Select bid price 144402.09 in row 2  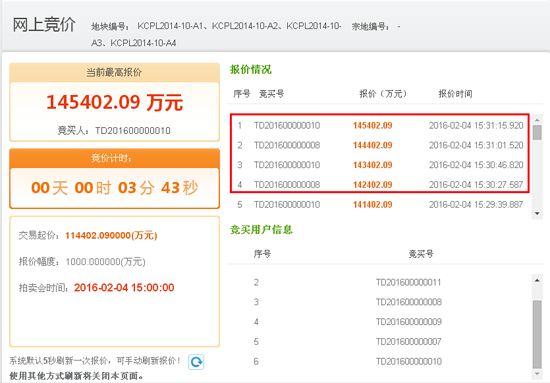[x=373, y=145]
